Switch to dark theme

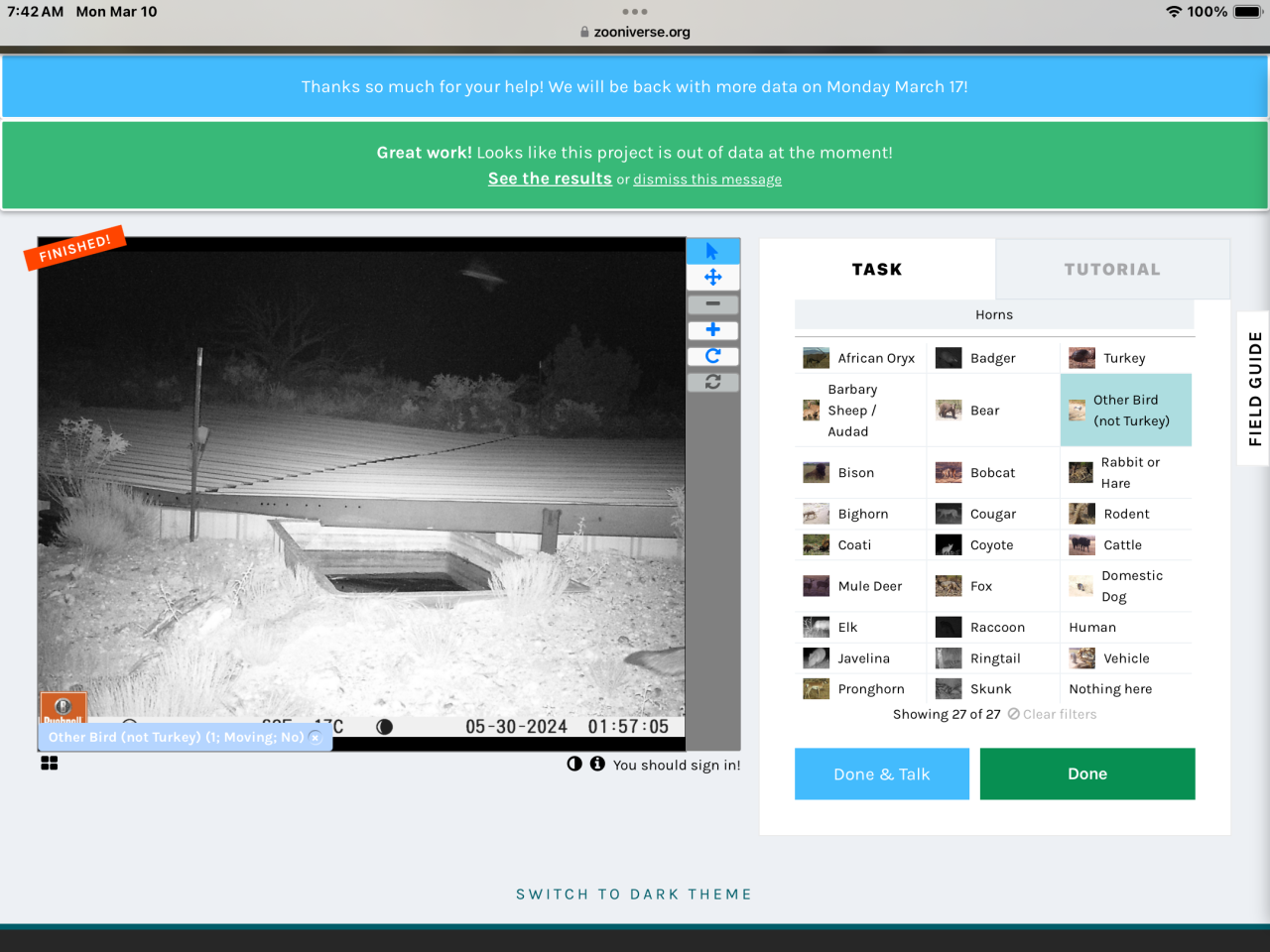(634, 894)
